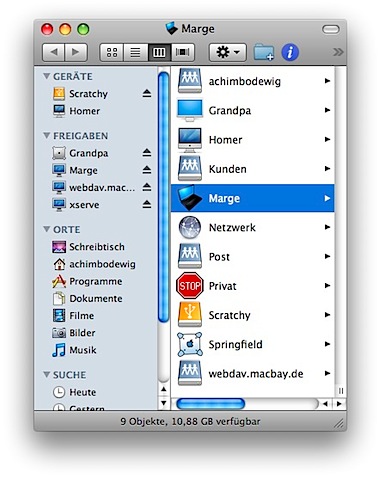
Task: Collapse the ORTE sidebar section
Action: click(47, 229)
